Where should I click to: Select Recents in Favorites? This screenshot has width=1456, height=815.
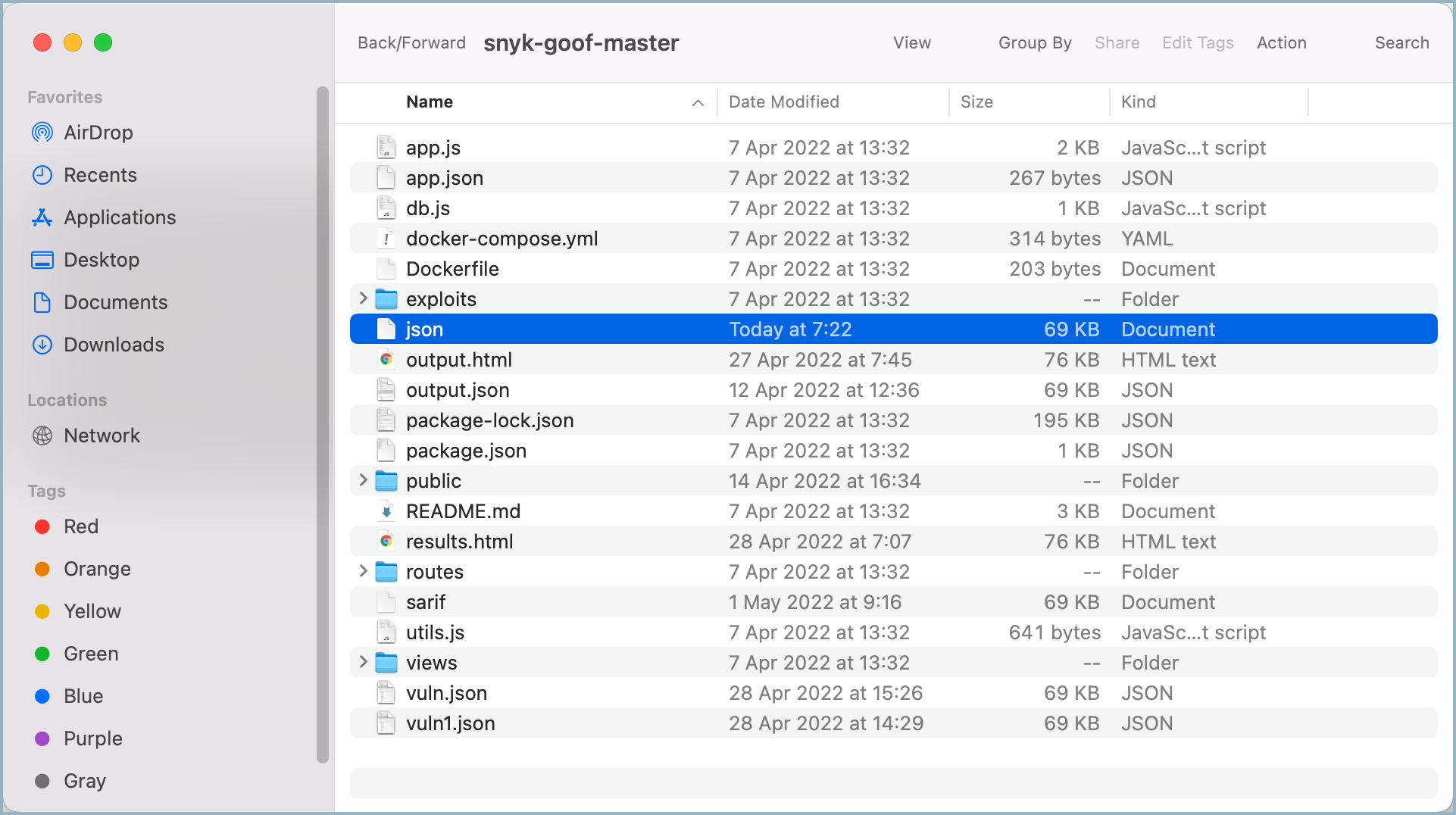[99, 174]
